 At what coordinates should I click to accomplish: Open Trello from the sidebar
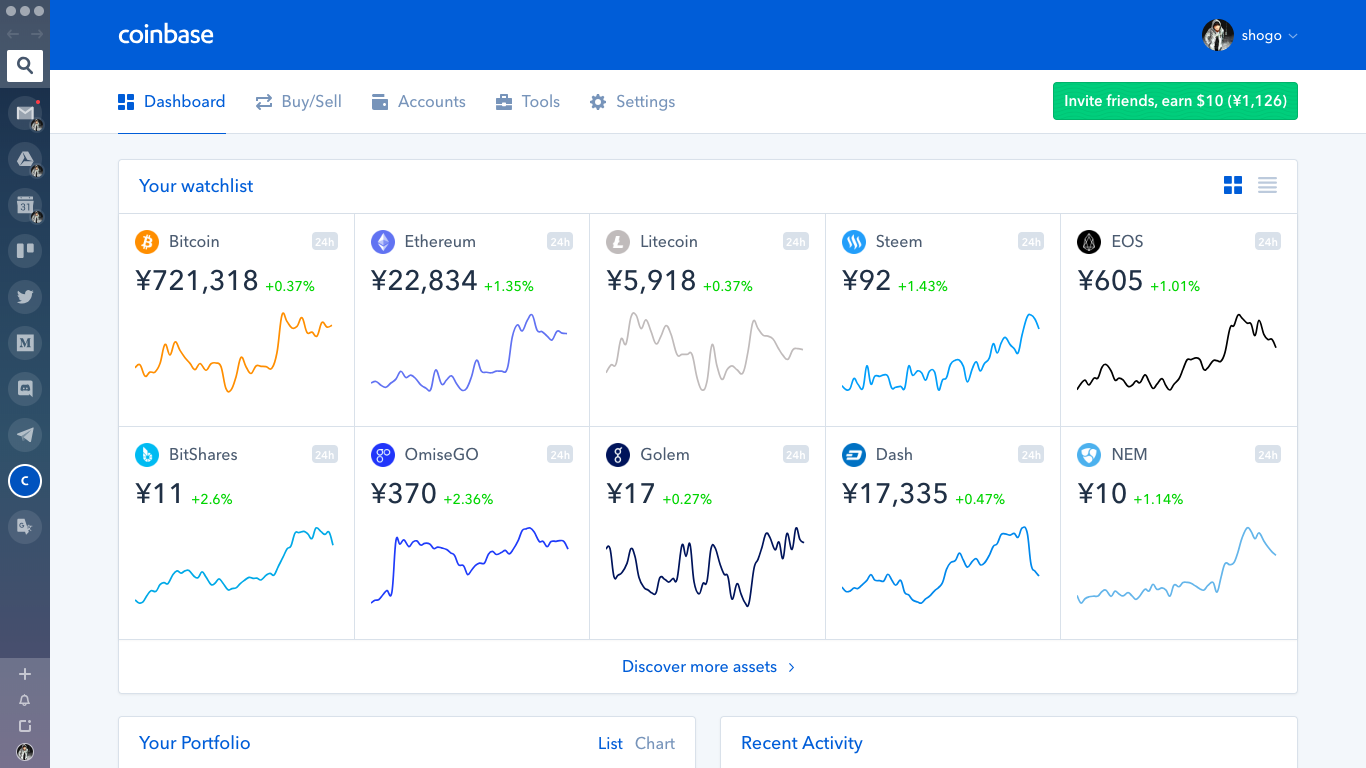(x=25, y=251)
